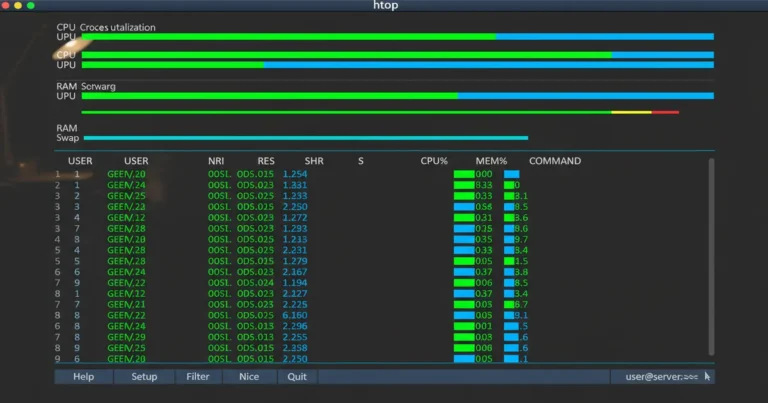The width and height of the screenshot is (768, 403).
Task: Click the Filter button
Action: point(197,377)
